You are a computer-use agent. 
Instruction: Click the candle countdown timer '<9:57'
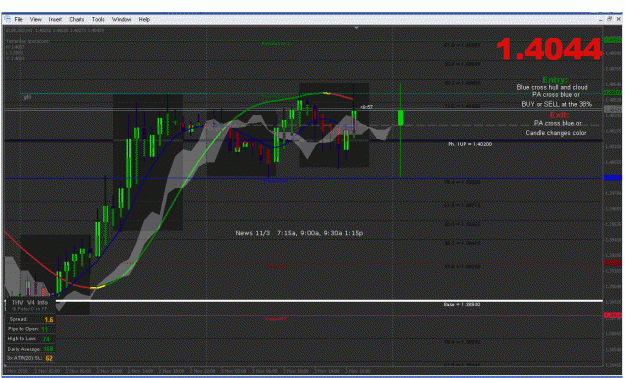coord(367,107)
